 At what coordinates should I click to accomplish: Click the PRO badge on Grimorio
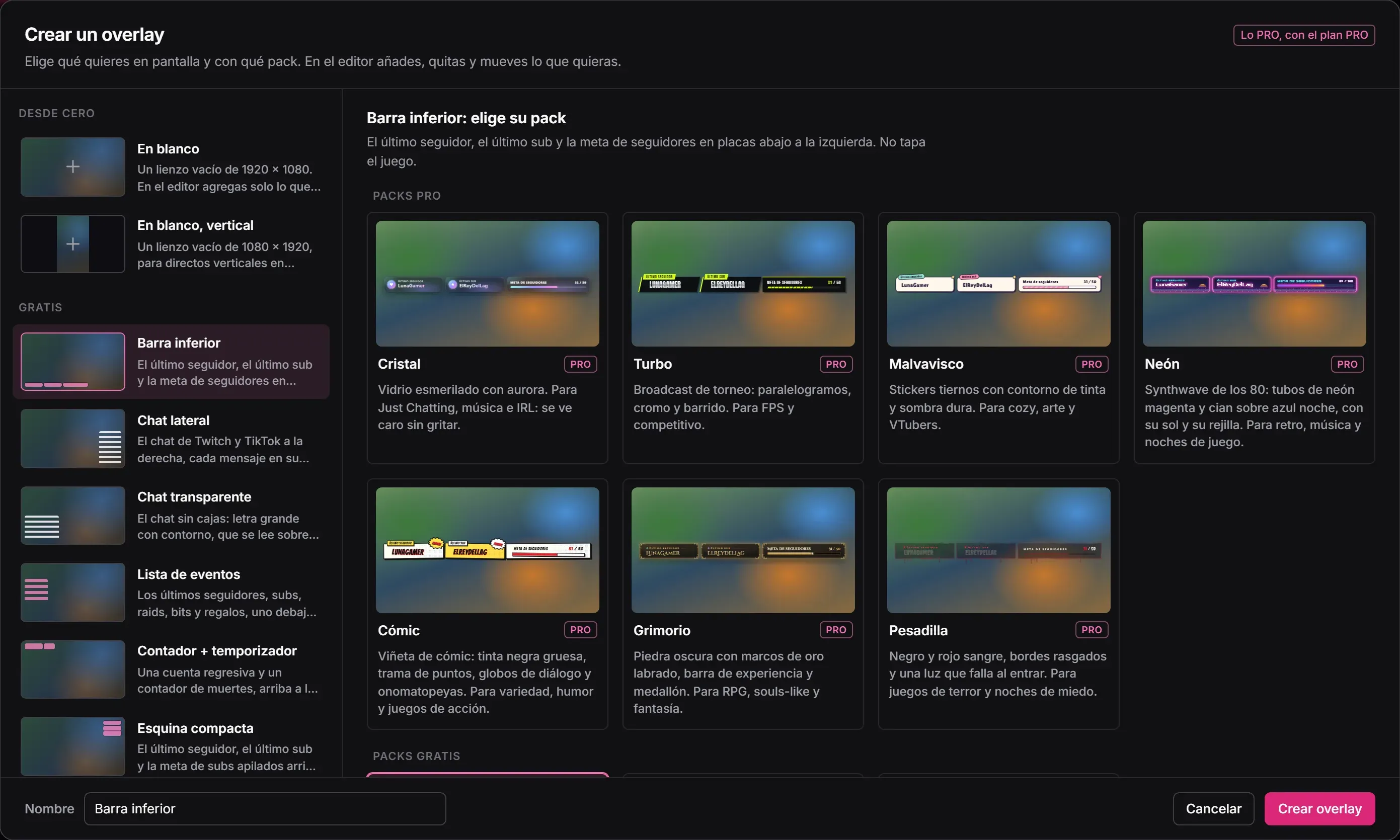(x=836, y=630)
